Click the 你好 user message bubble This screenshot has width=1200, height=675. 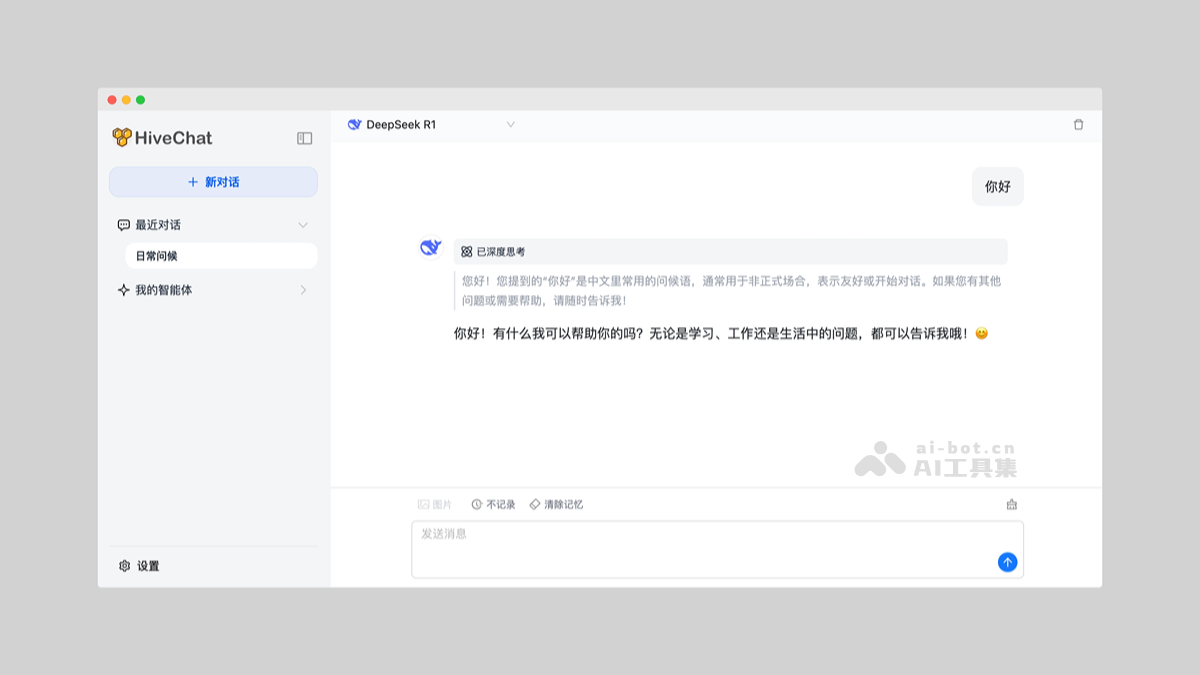tap(997, 186)
